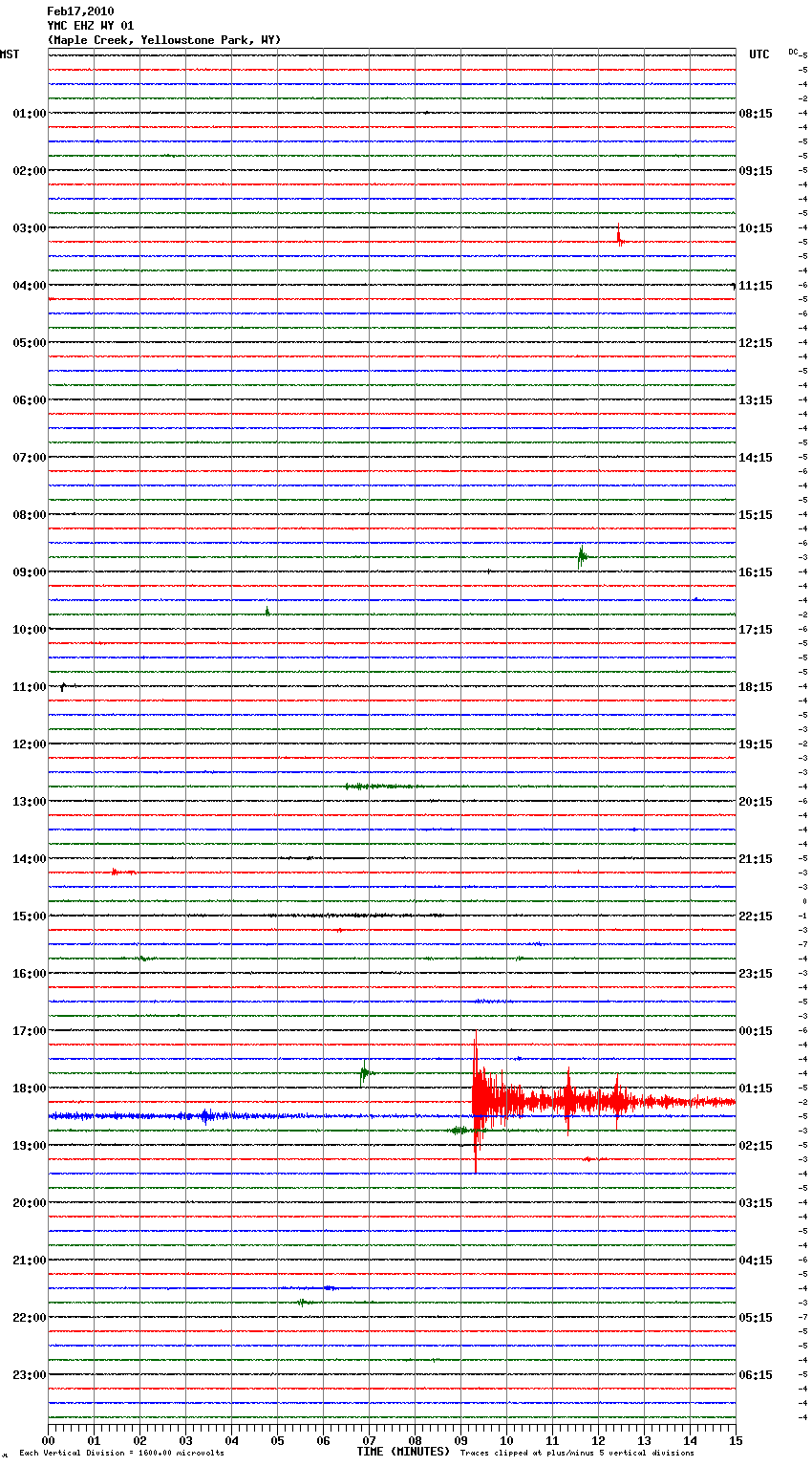Select the 00:15 UTC time label
The image size is (812, 1466).
coord(756,1031)
